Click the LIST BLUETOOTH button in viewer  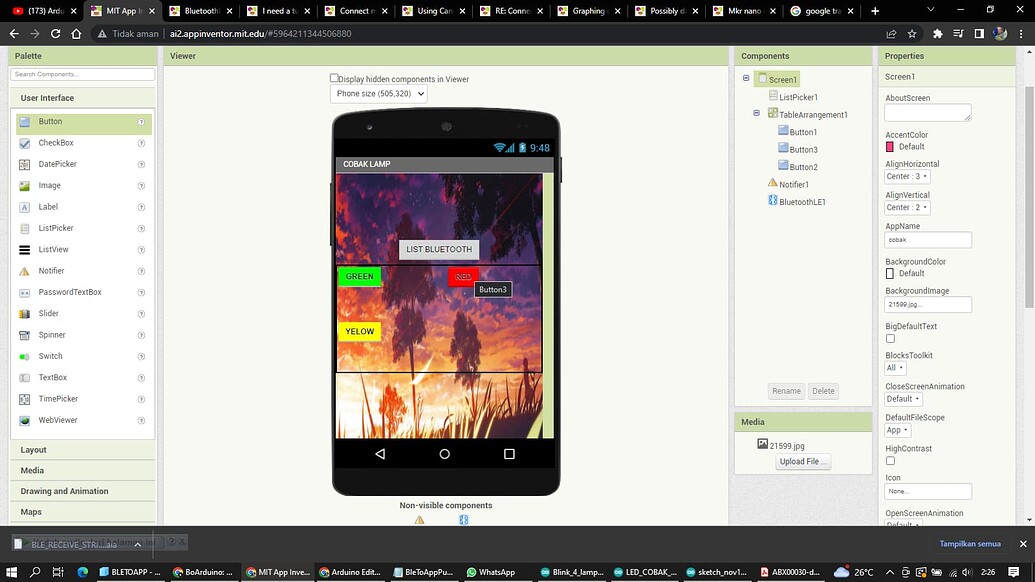[x=439, y=249]
